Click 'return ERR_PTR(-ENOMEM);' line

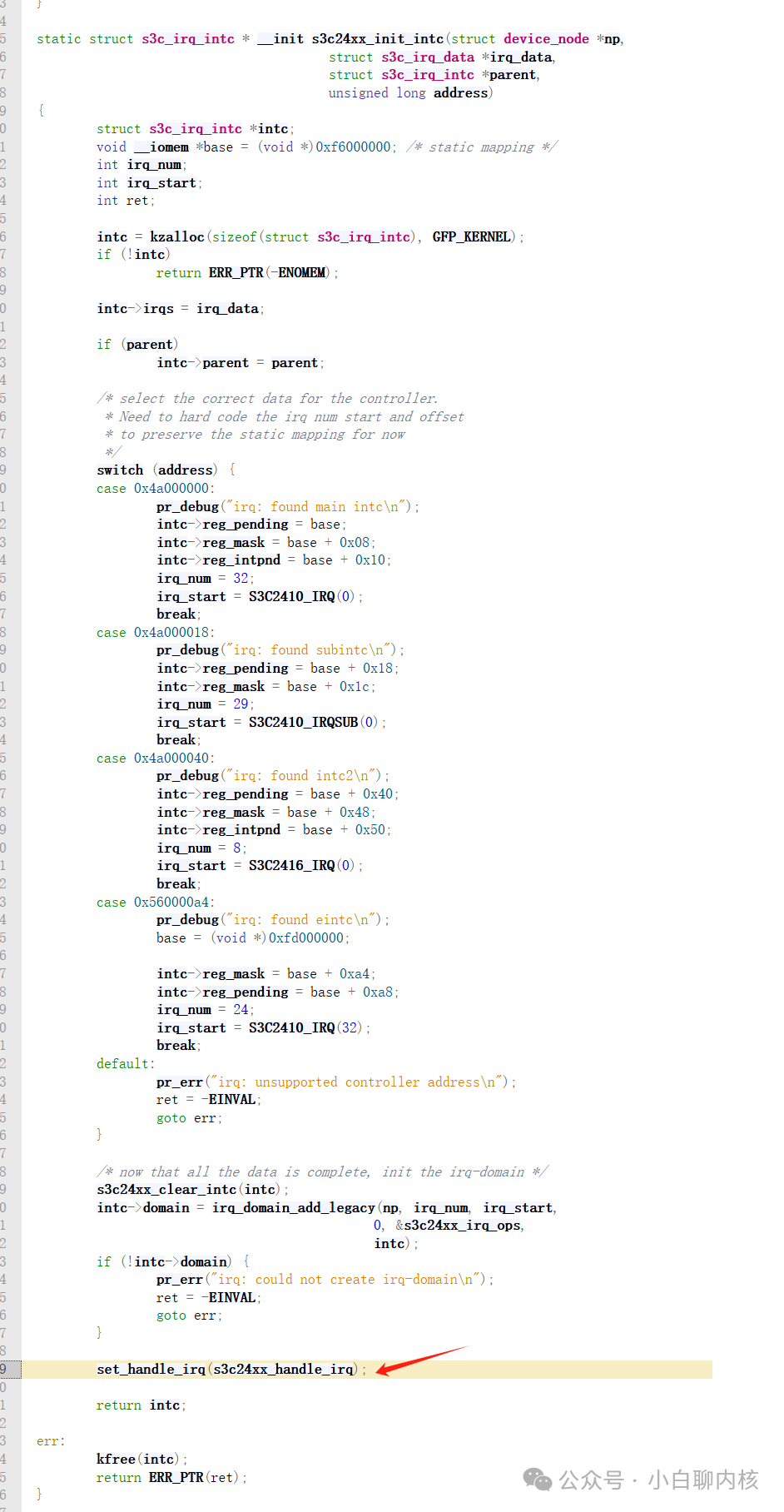[247, 273]
